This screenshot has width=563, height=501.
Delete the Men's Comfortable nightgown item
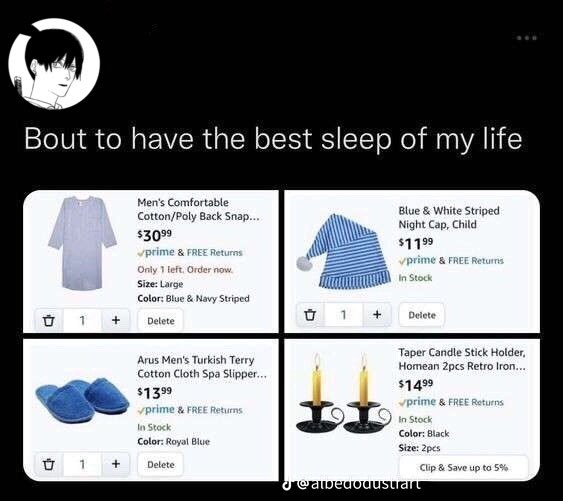click(160, 321)
